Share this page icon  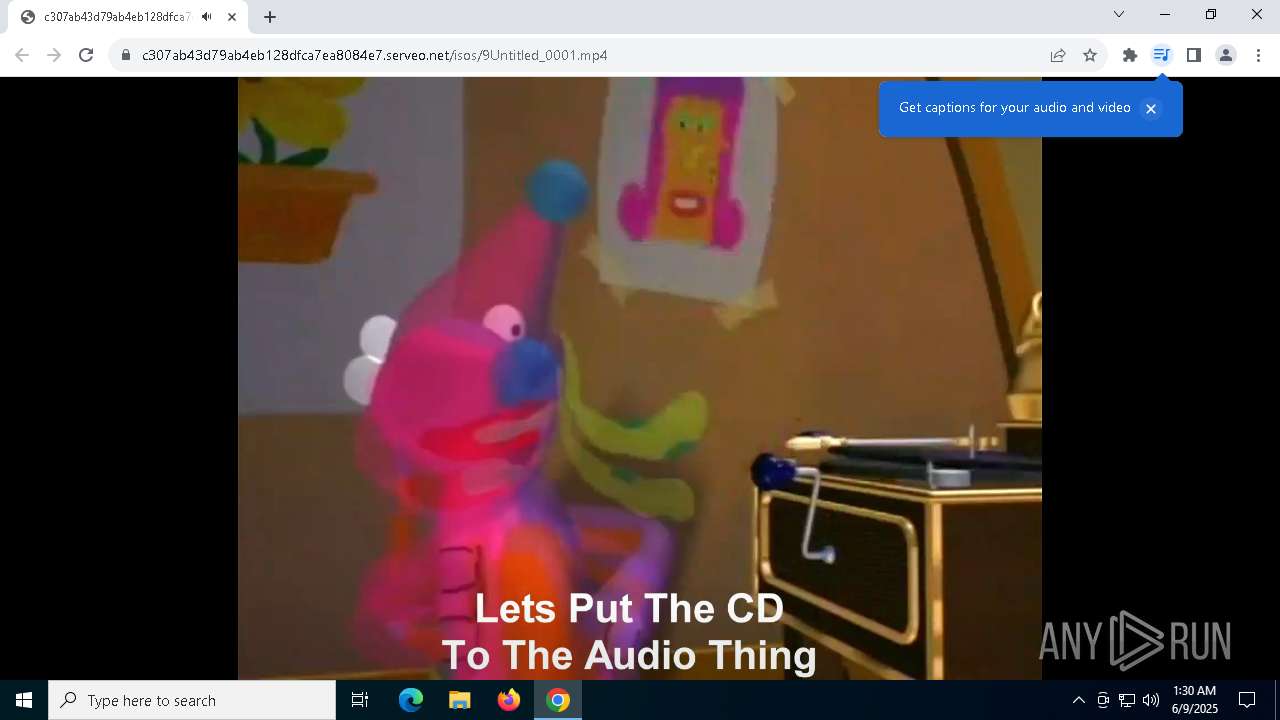1058,55
